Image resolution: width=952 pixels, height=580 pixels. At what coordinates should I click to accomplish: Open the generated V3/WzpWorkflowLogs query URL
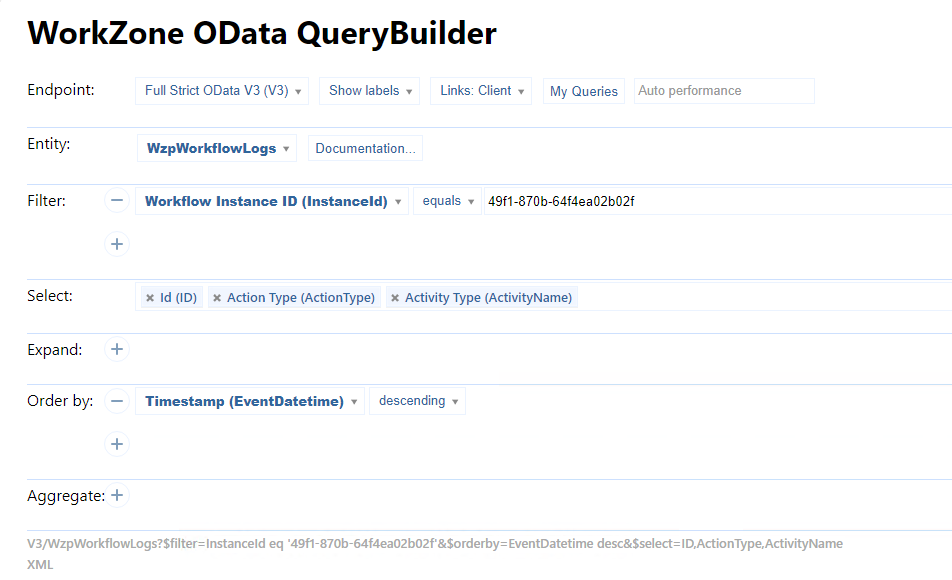[434, 544]
